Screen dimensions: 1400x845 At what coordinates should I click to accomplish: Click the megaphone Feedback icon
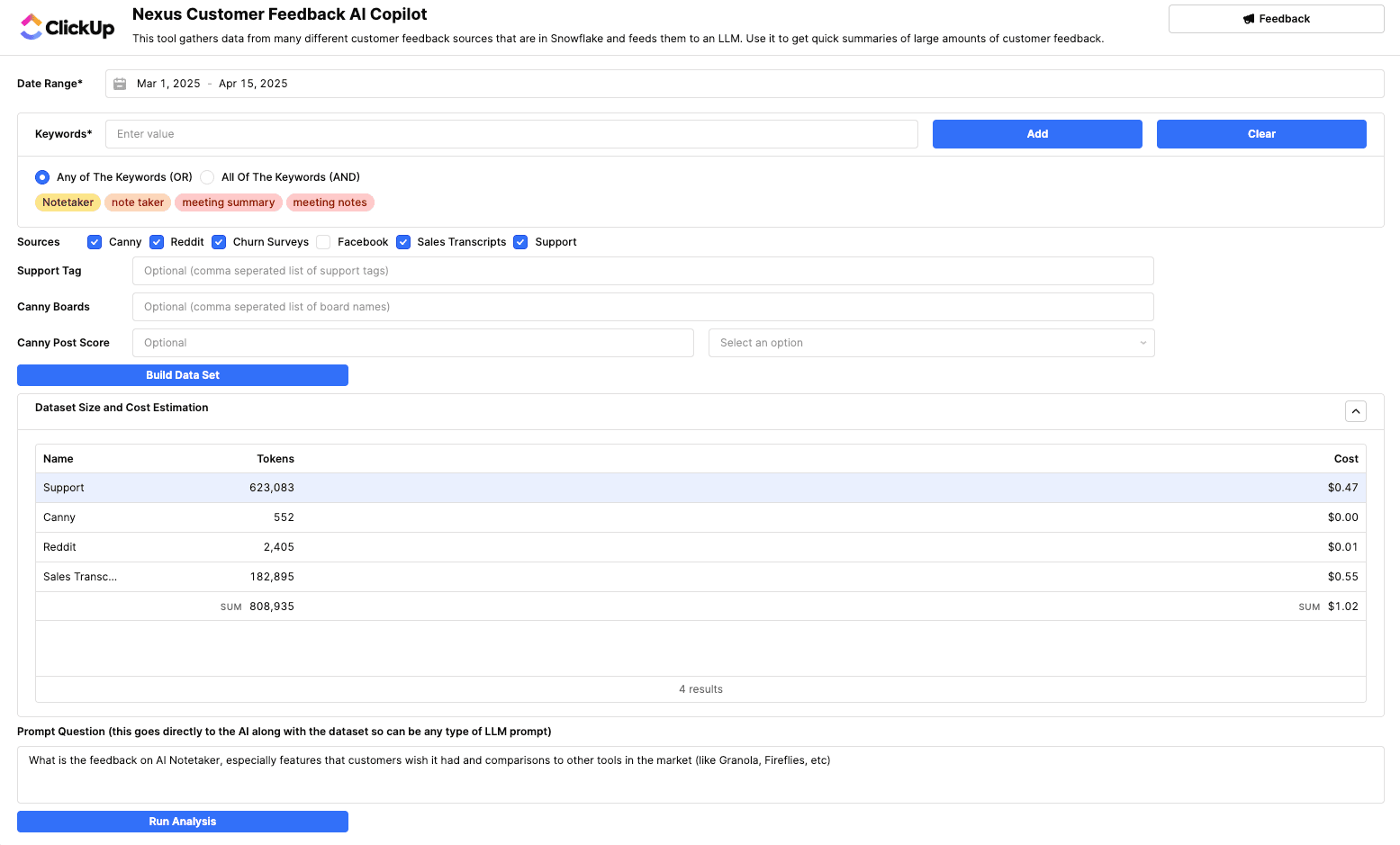click(1249, 18)
